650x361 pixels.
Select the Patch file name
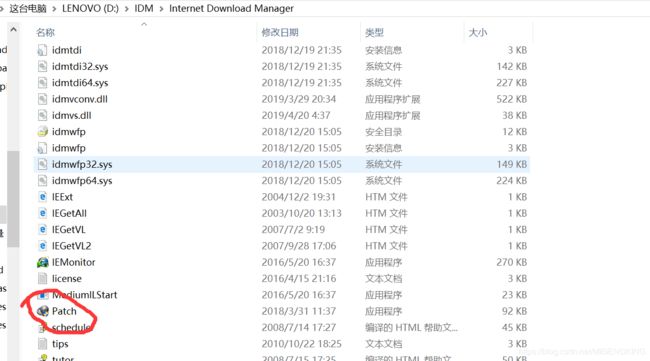64,311
